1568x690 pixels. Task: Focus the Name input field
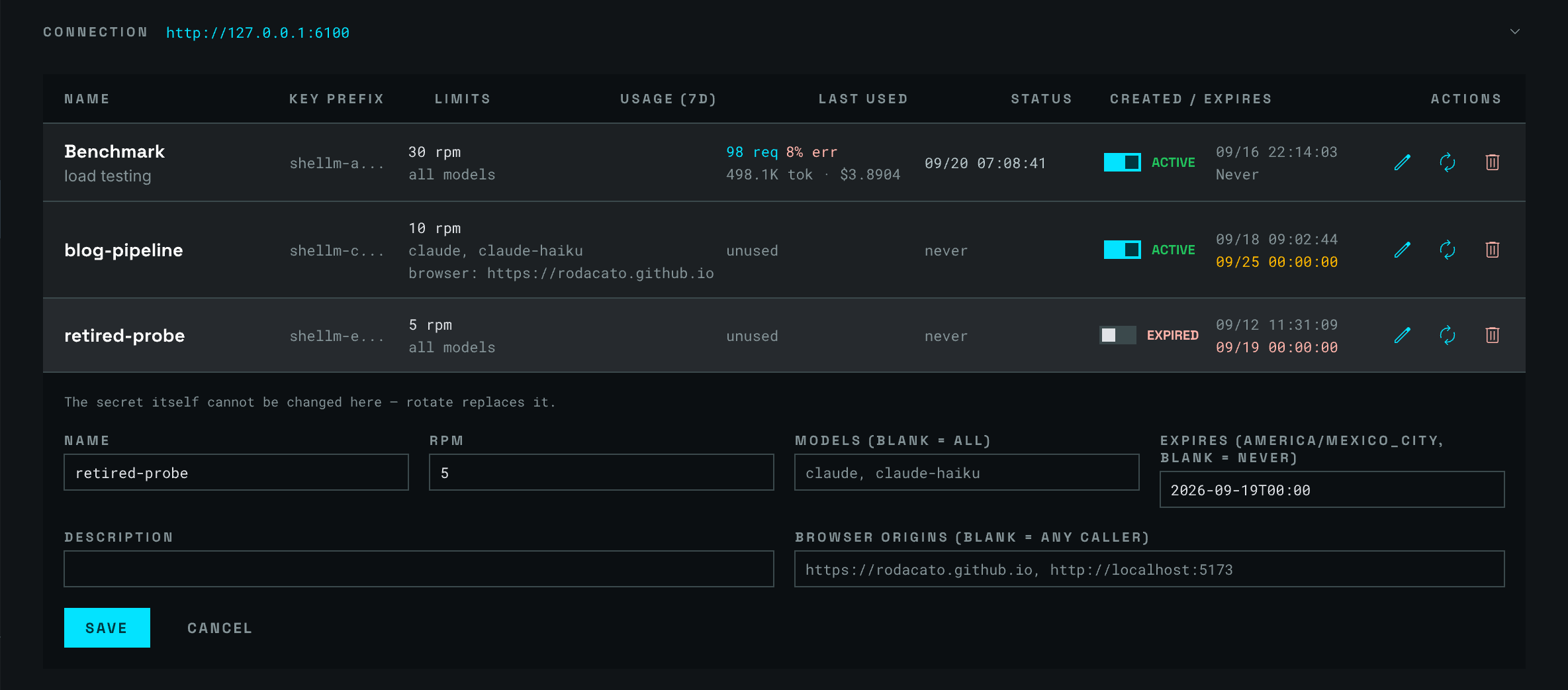point(236,472)
